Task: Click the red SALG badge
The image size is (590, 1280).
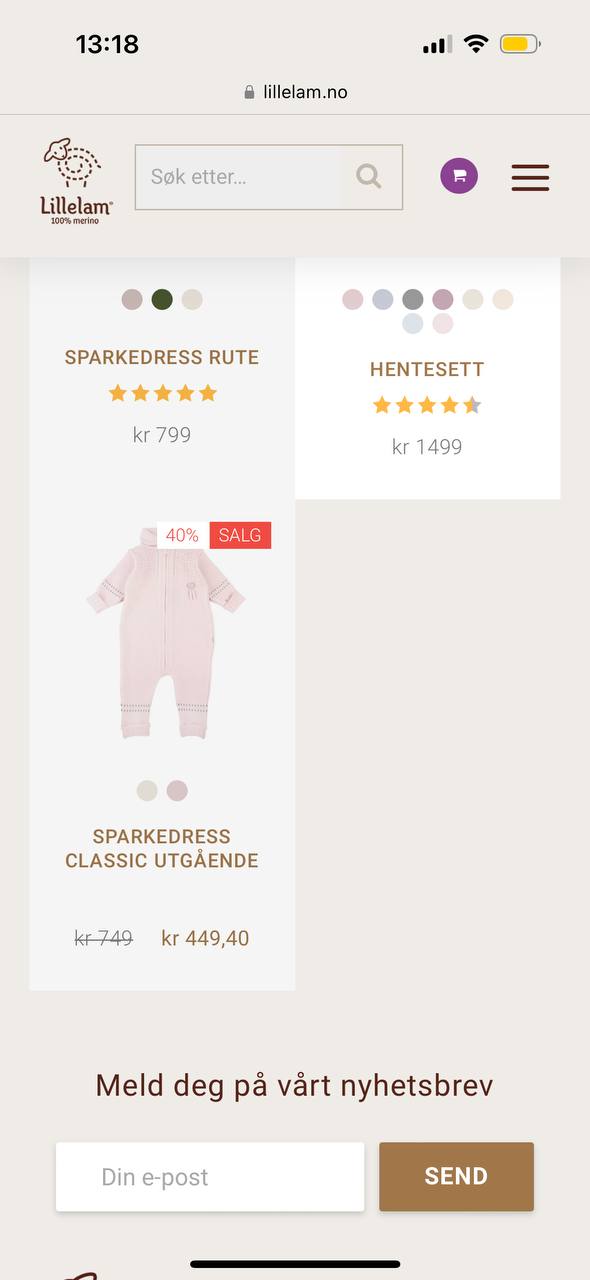Action: tap(240, 535)
